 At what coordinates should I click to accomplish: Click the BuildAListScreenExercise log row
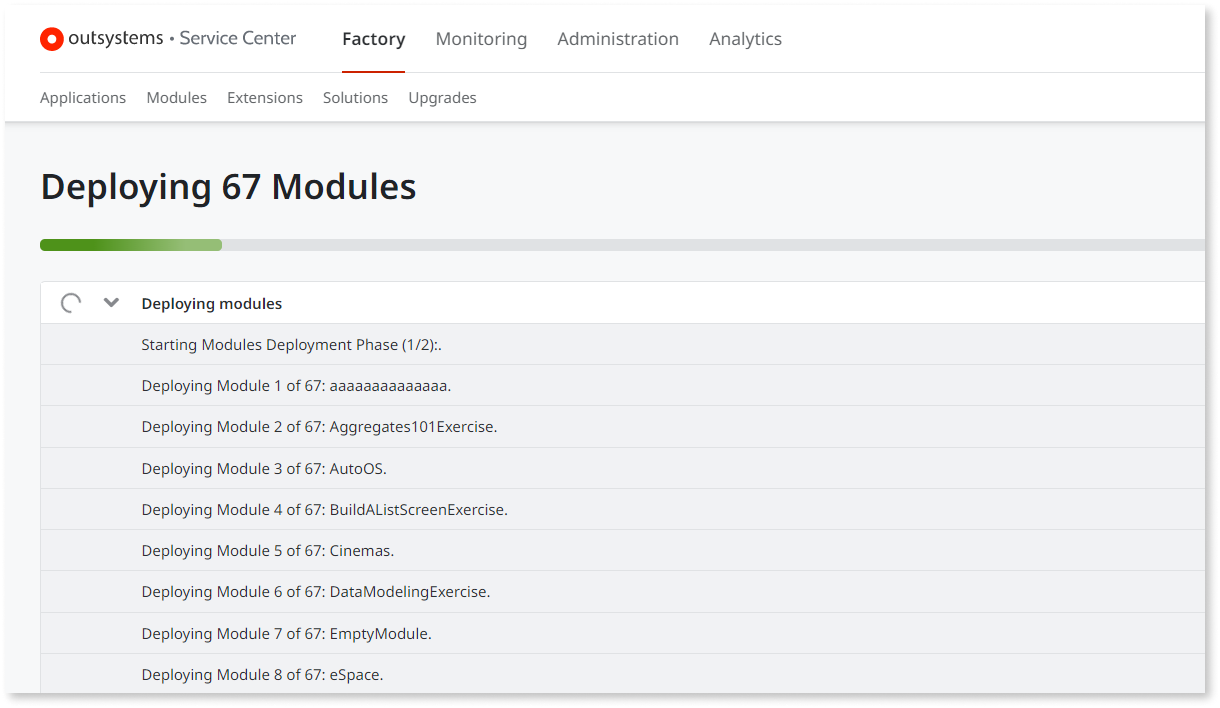point(324,510)
